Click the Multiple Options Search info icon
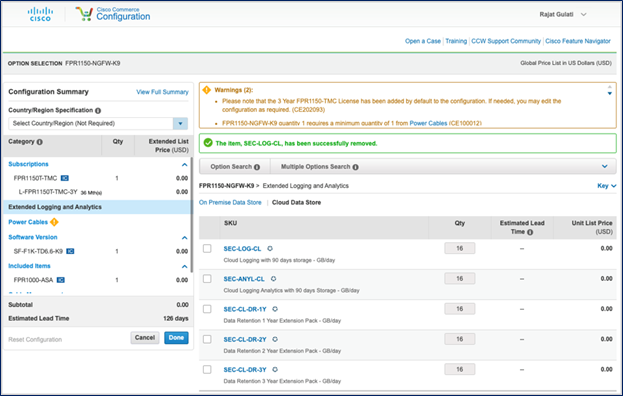623x396 pixels. [x=355, y=167]
